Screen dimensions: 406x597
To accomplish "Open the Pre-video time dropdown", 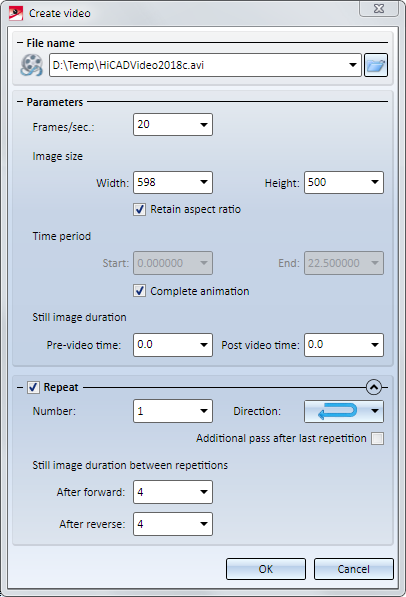I will pyautogui.click(x=204, y=345).
